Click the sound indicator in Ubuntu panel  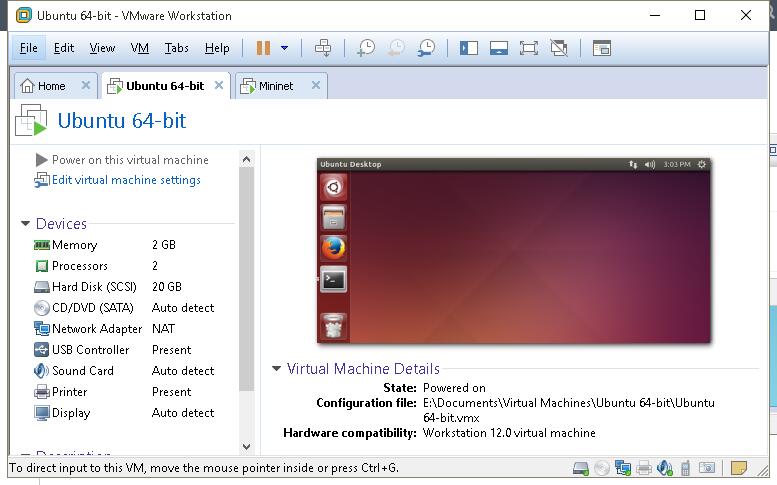[650, 164]
